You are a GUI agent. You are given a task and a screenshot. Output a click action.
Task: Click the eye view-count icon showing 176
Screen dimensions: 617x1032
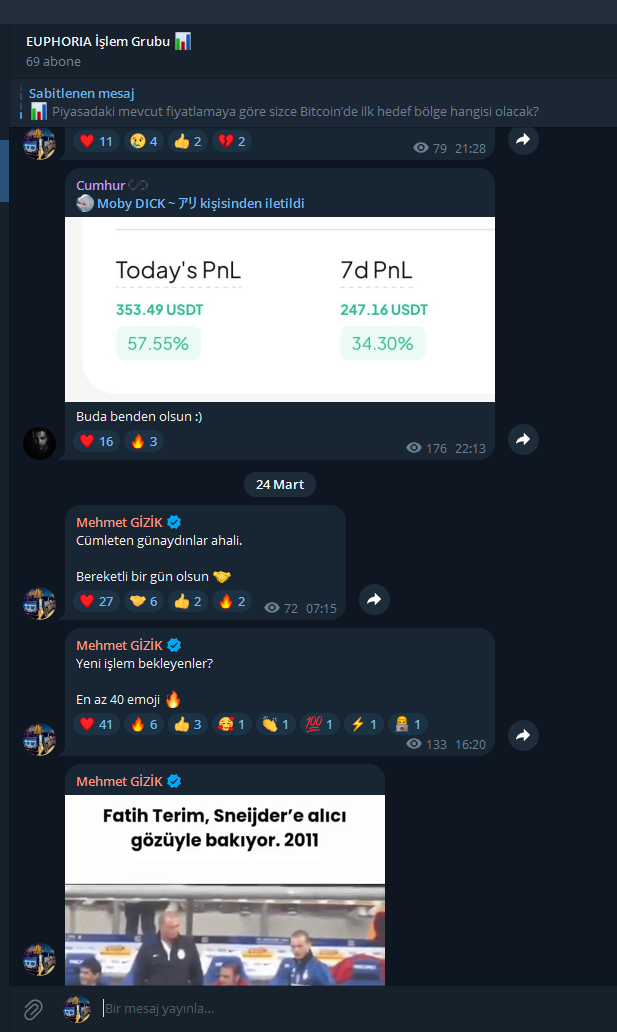click(412, 448)
